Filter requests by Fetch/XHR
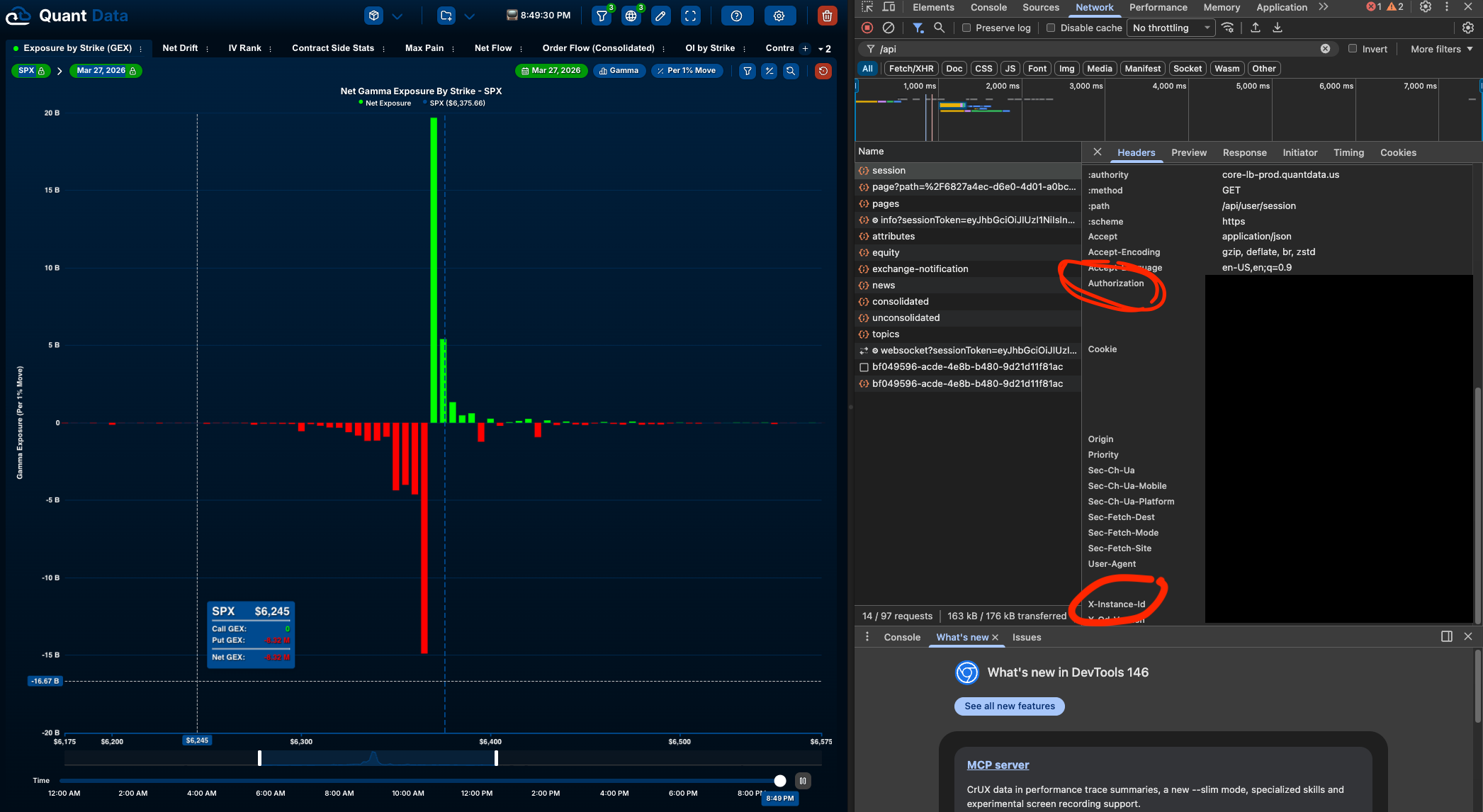 pyautogui.click(x=911, y=69)
